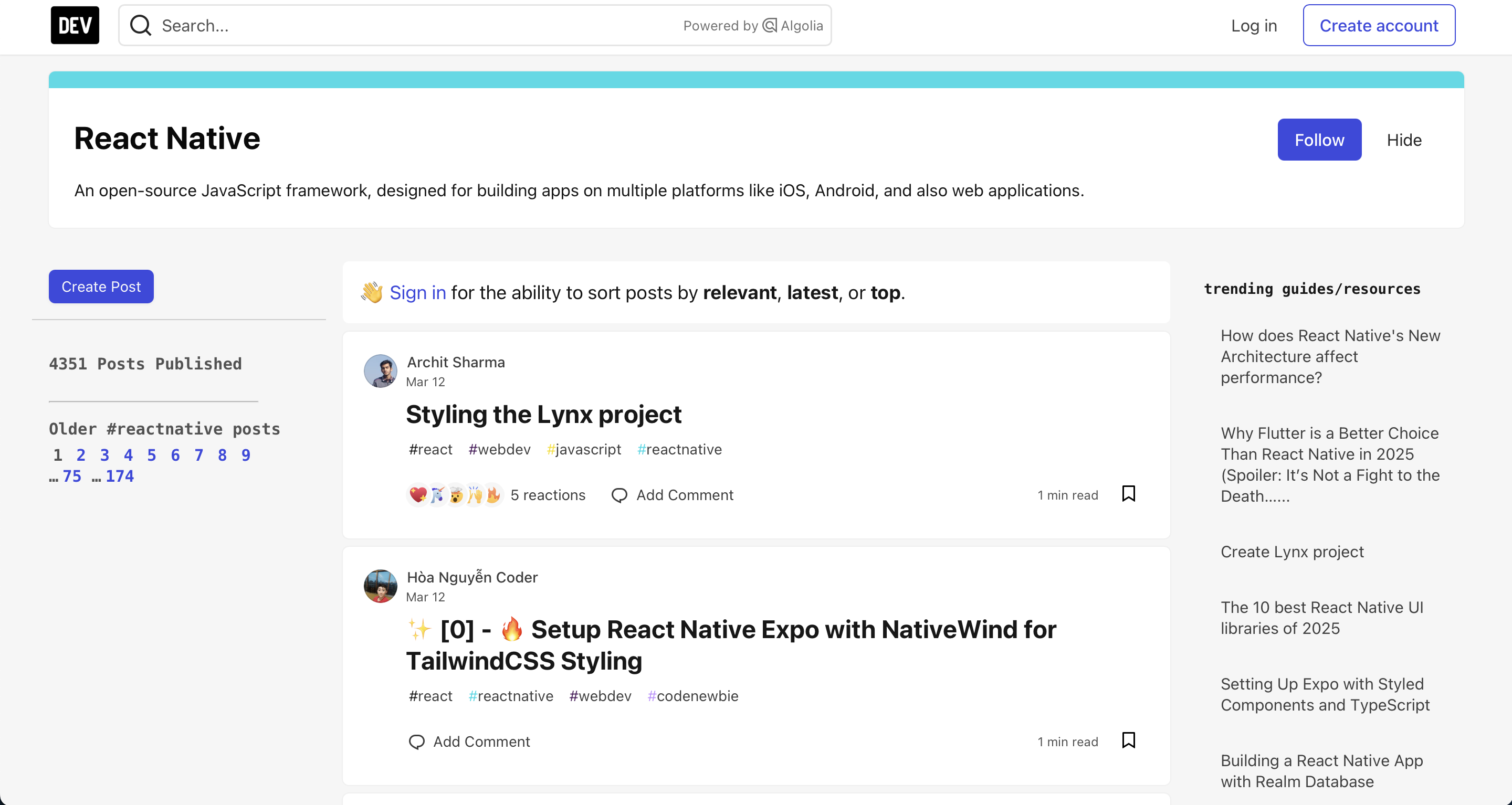Click the Log in link
1512x805 pixels.
(1254, 26)
